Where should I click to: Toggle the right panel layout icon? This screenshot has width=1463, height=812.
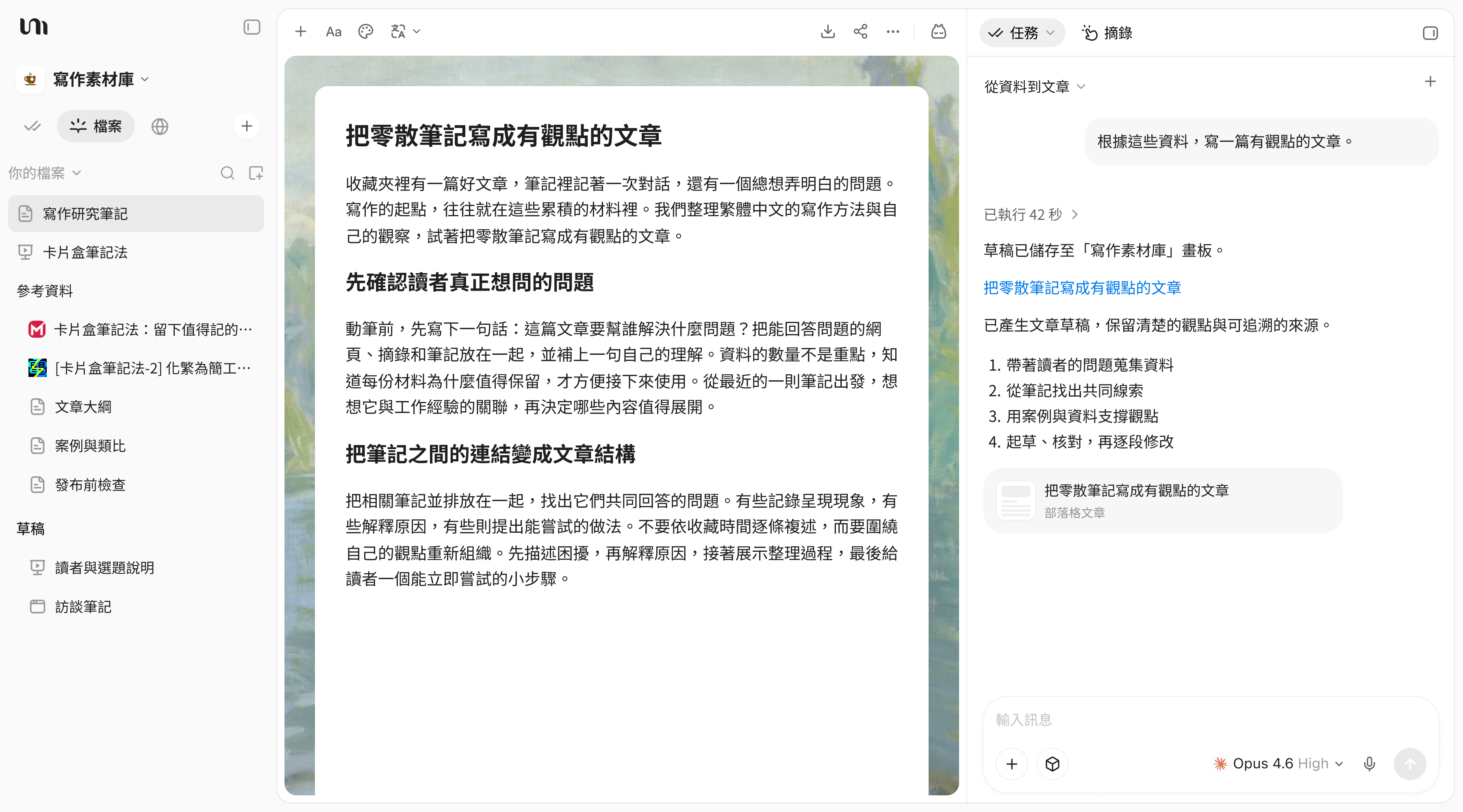[1430, 33]
